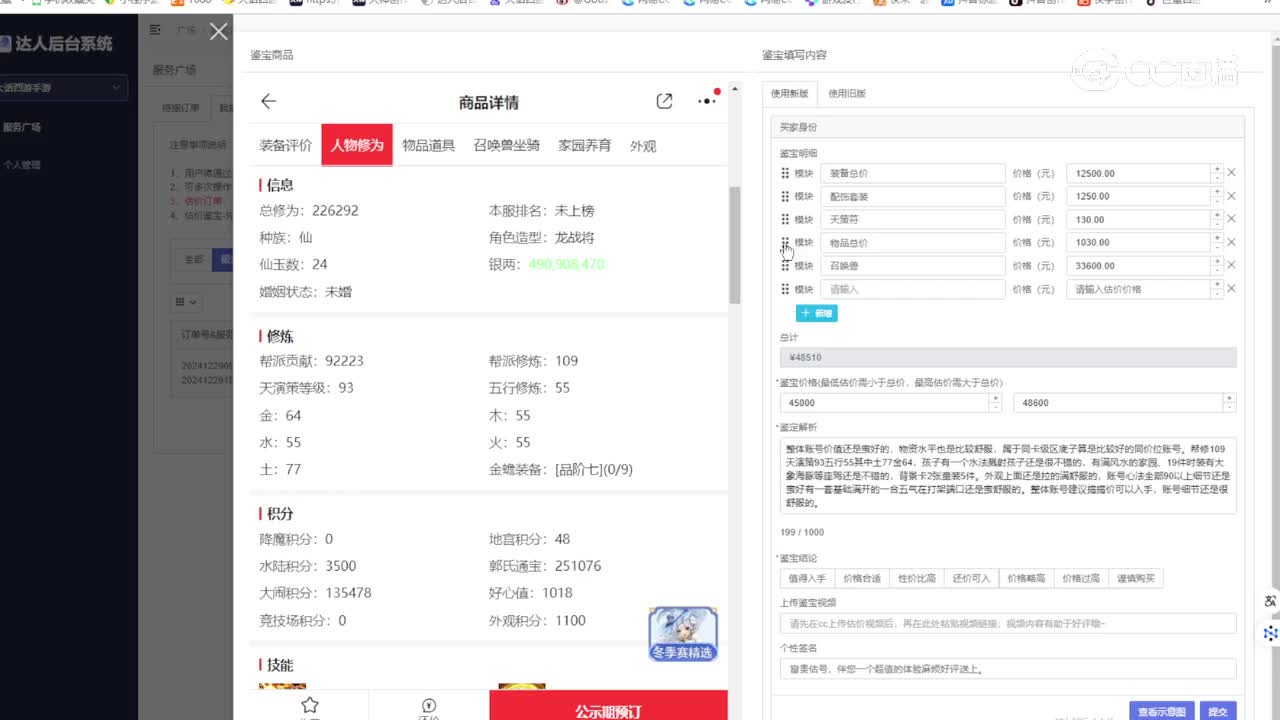Click the 还价 bargain icon at bottom
This screenshot has height=720, width=1280.
point(429,705)
